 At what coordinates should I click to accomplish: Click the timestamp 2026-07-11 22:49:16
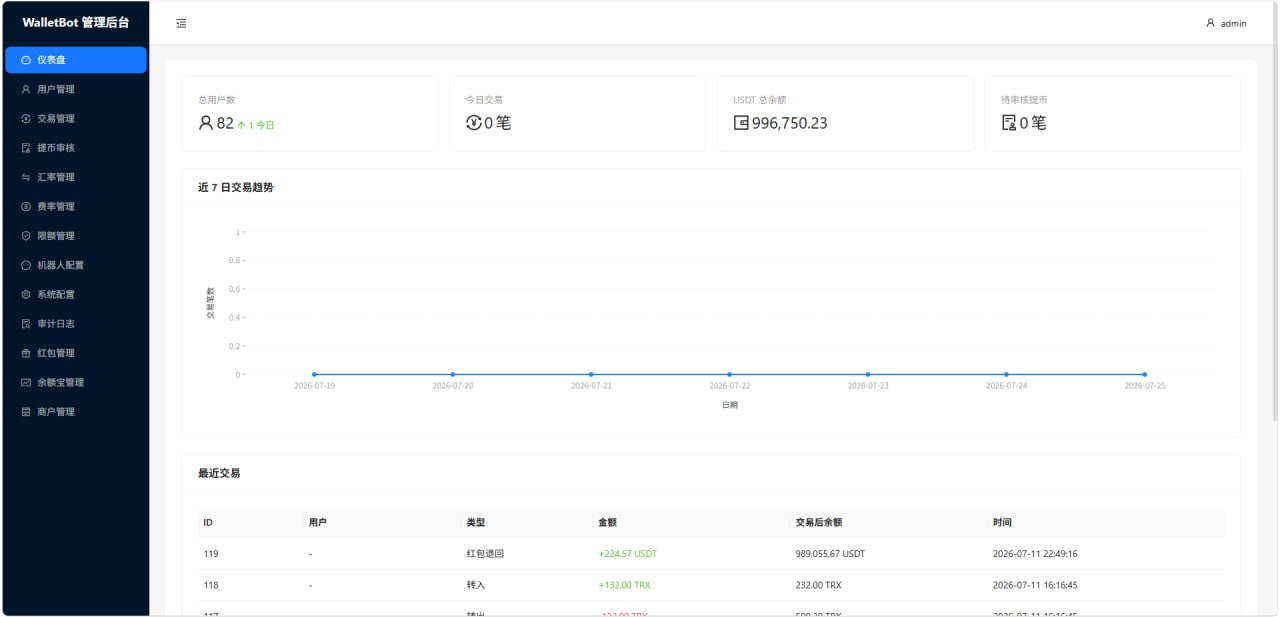tap(1035, 554)
